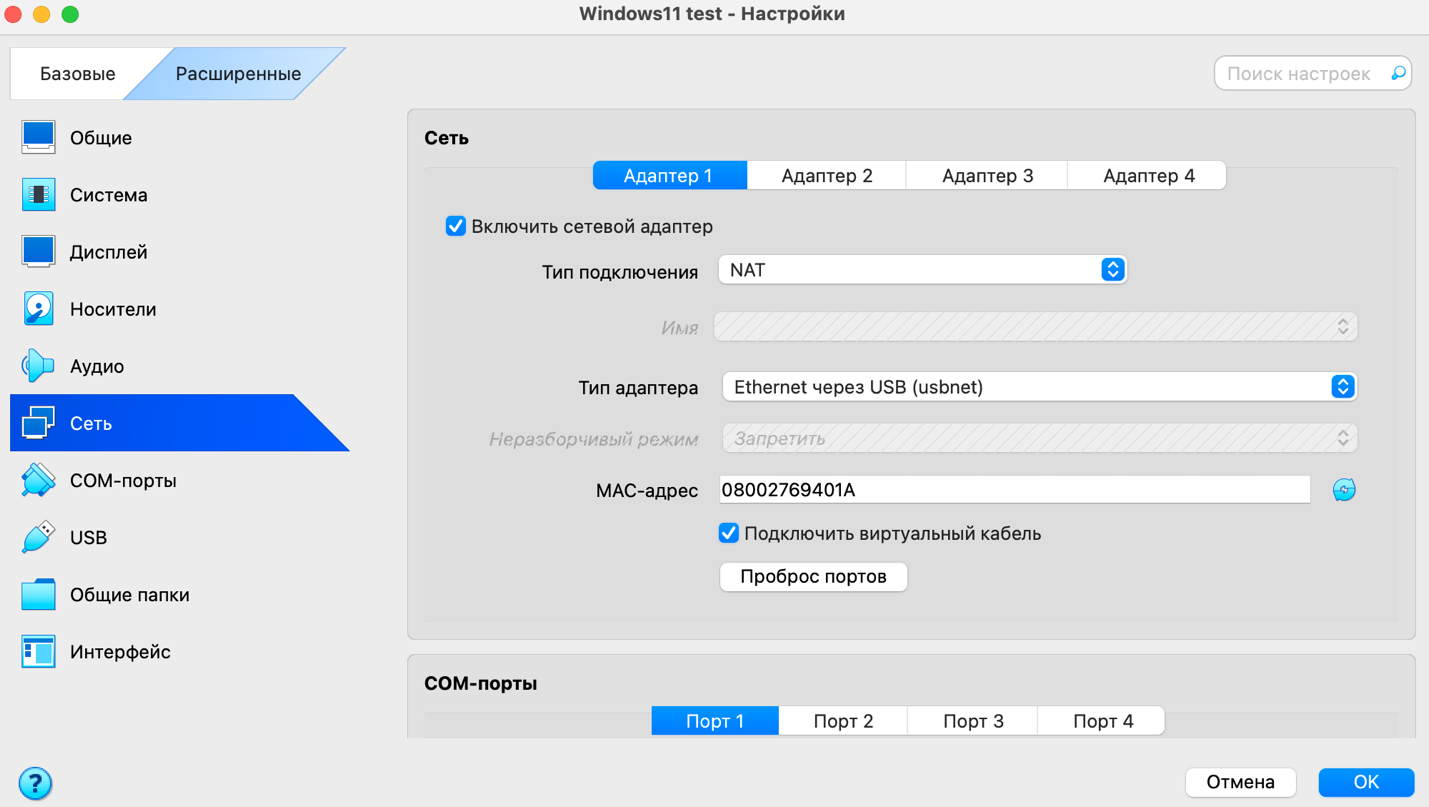Open the Тип подключения NAT dropdown
Image resolution: width=1429 pixels, height=807 pixels.
pos(922,270)
